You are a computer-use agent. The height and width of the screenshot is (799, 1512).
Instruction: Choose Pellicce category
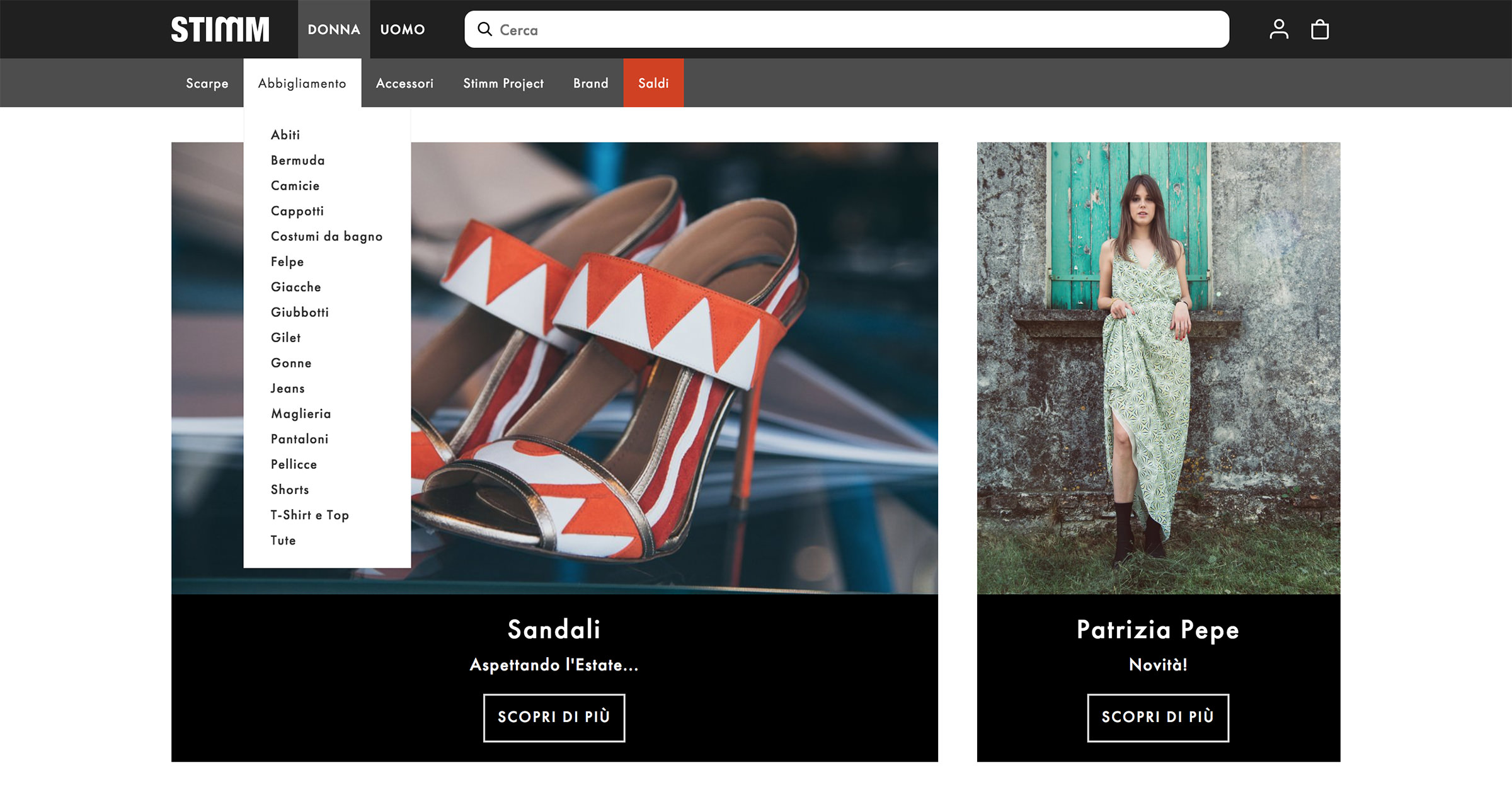pyautogui.click(x=294, y=464)
